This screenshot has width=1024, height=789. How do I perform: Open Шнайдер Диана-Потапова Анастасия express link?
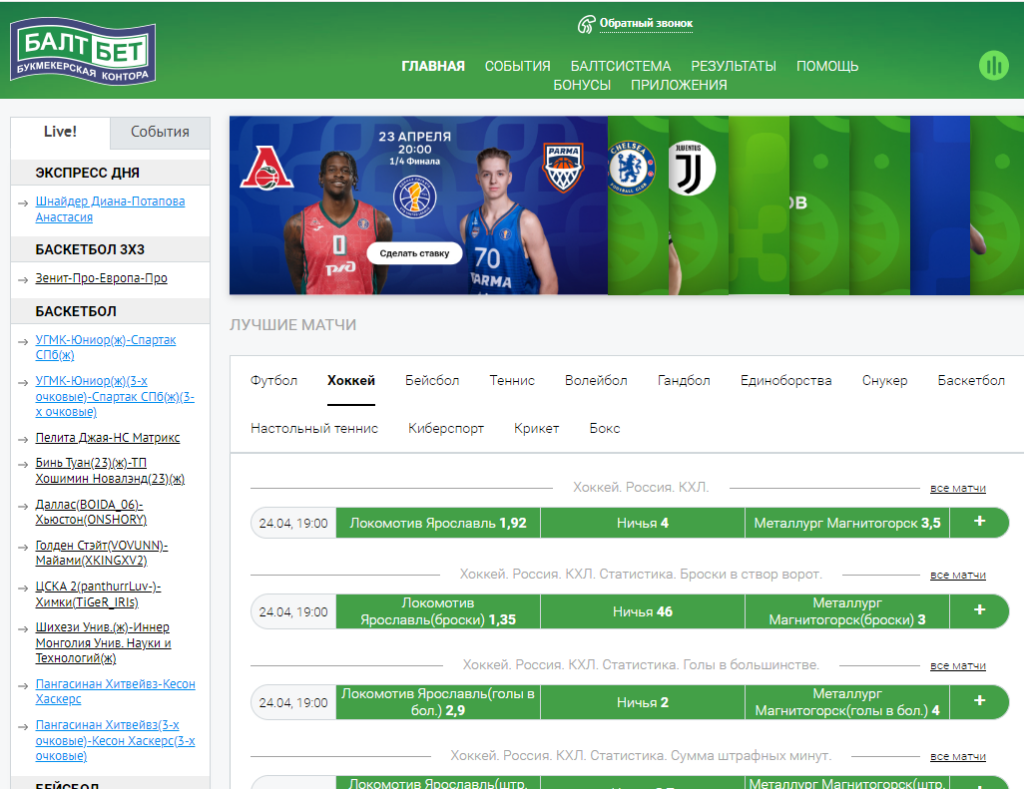click(110, 209)
